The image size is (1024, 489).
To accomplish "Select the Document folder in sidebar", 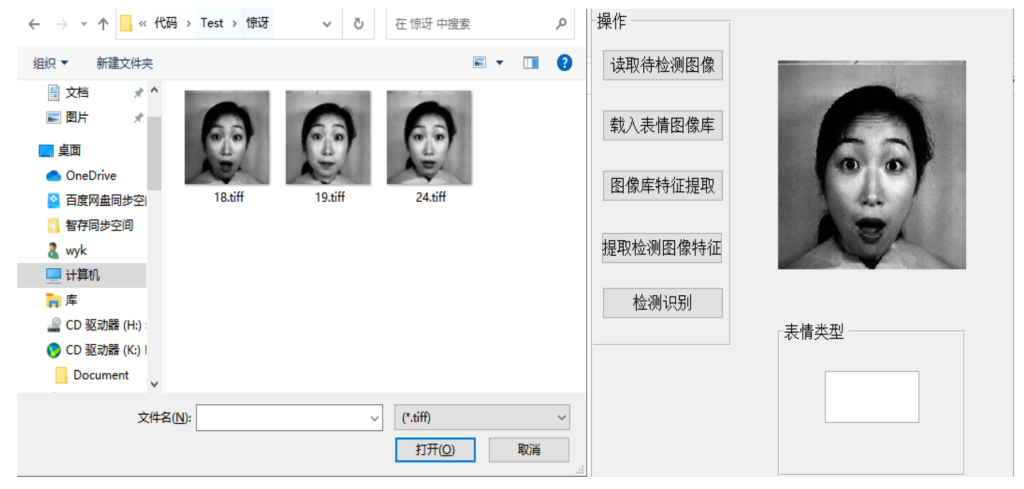I will pyautogui.click(x=92, y=375).
